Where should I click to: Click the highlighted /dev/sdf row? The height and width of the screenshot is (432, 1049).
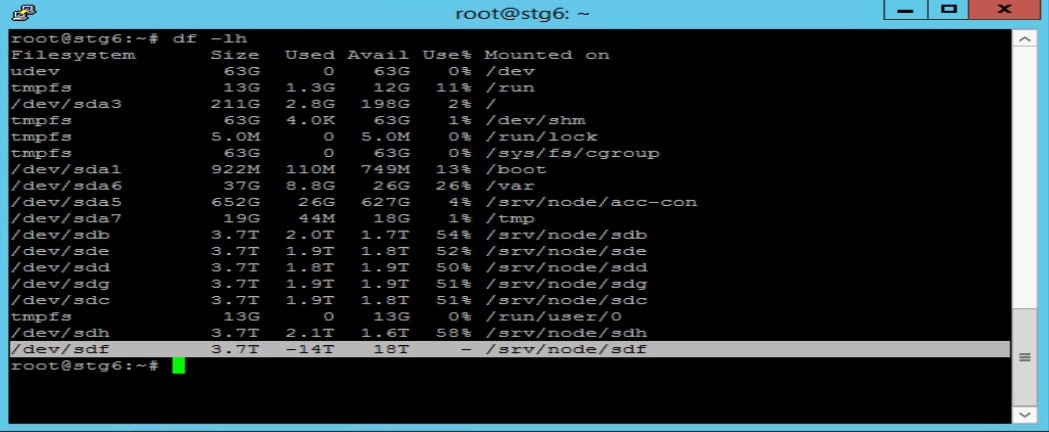tap(509, 349)
